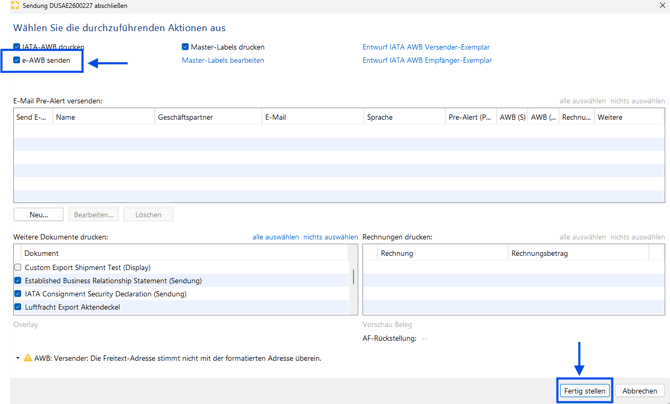Expand the AWB warning message arrow
The height and width of the screenshot is (404, 670).
[x=18, y=358]
